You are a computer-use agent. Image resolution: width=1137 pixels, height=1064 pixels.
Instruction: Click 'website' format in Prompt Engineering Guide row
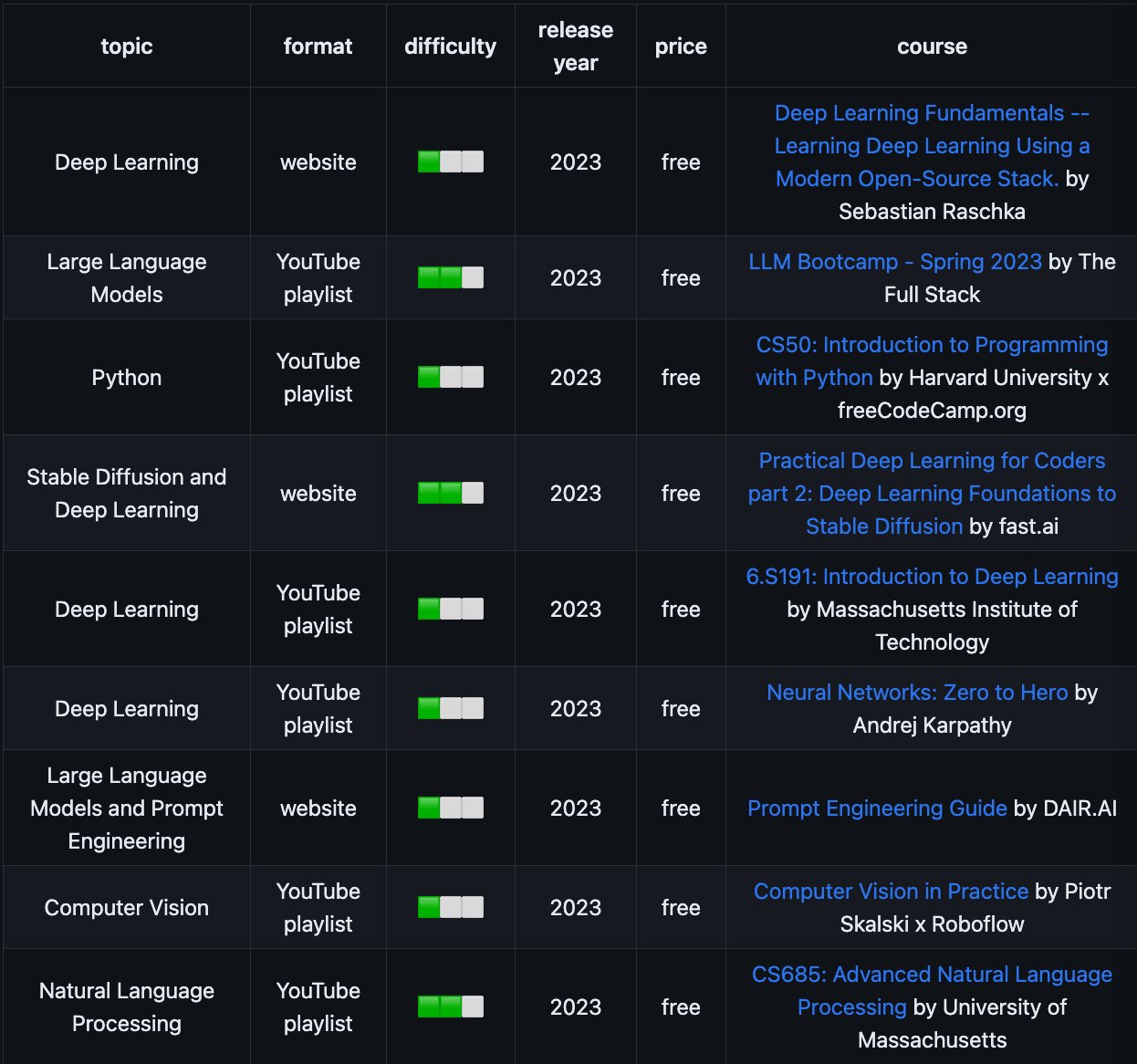pyautogui.click(x=318, y=808)
